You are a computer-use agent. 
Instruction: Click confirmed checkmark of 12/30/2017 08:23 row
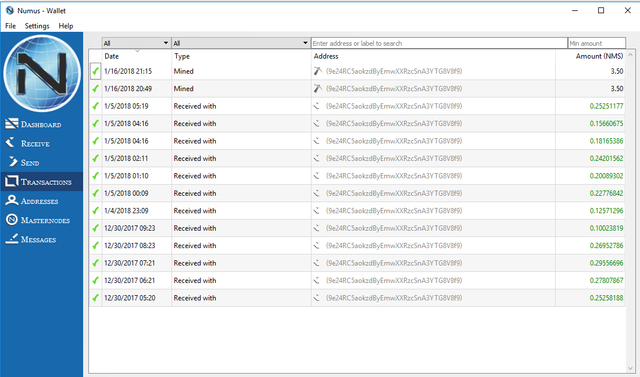tap(96, 246)
